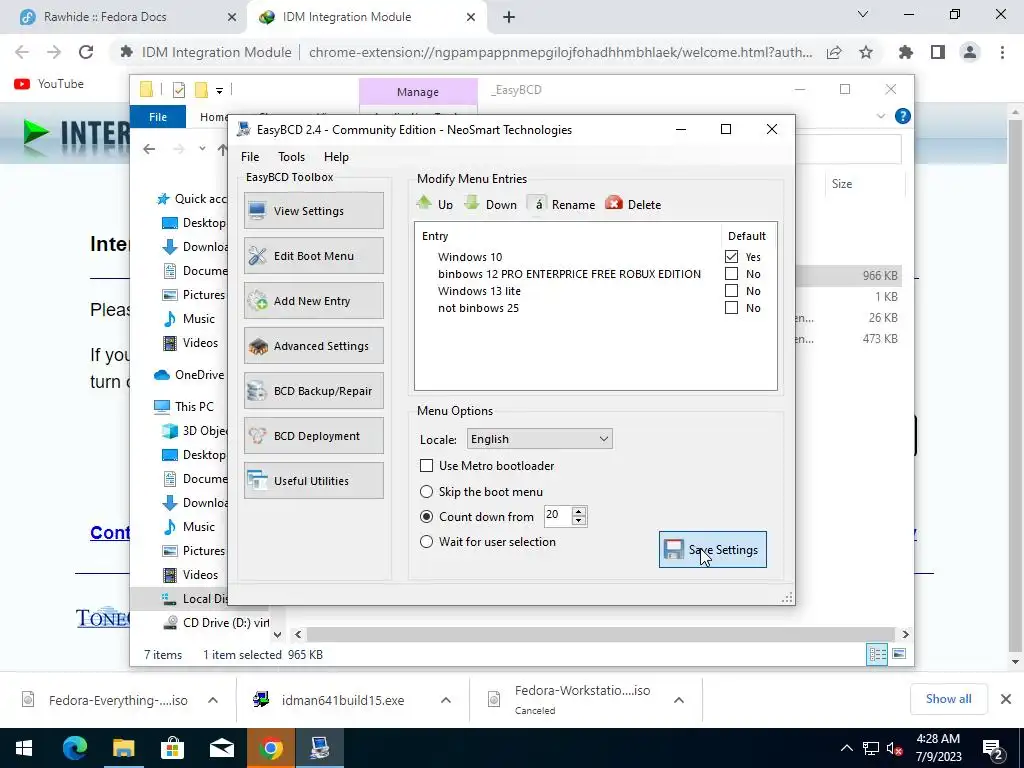Viewport: 1024px width, 768px height.
Task: Open File tab in File Explorer ribbon
Action: point(158,117)
